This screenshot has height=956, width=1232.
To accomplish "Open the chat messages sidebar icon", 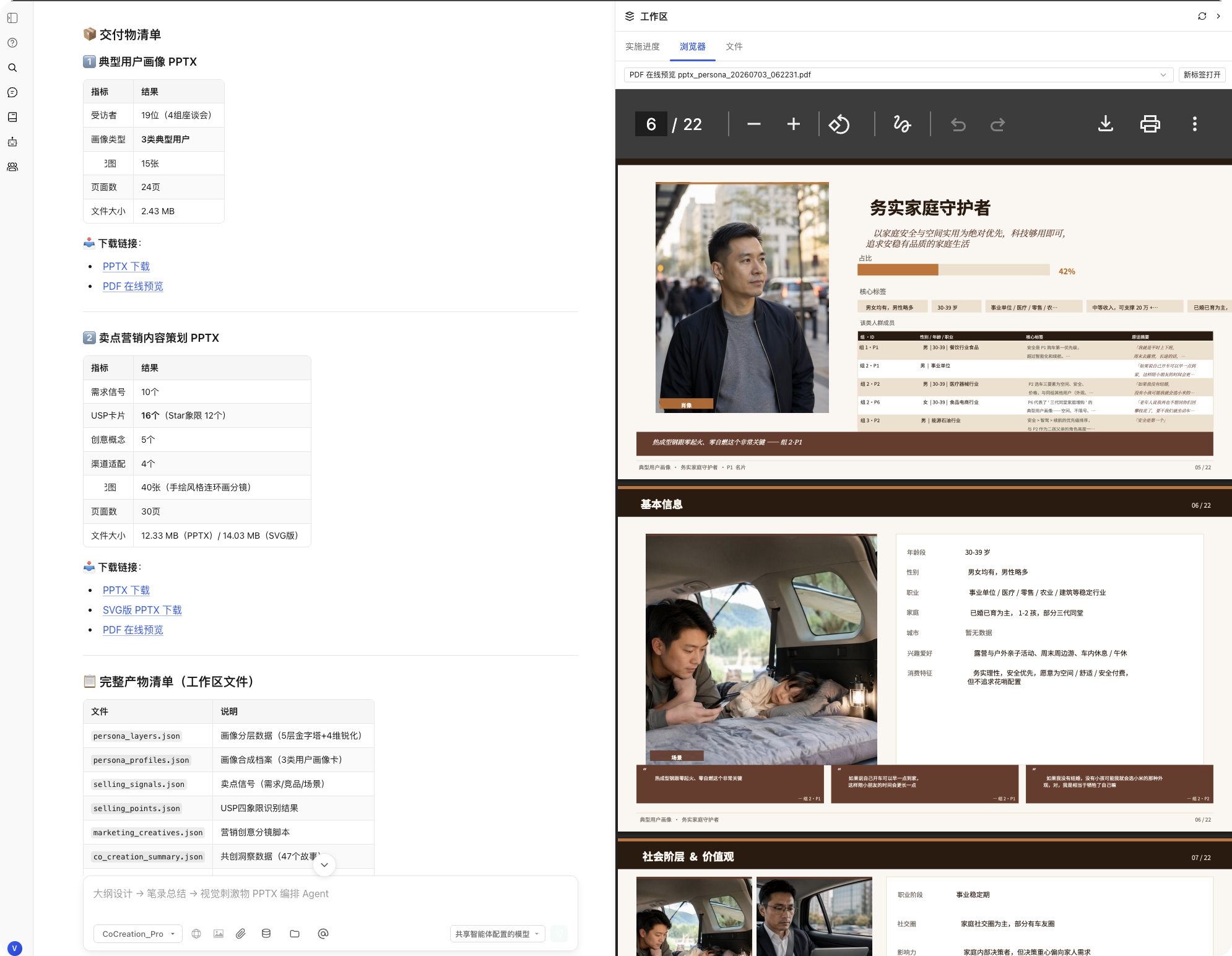I will pyautogui.click(x=12, y=92).
